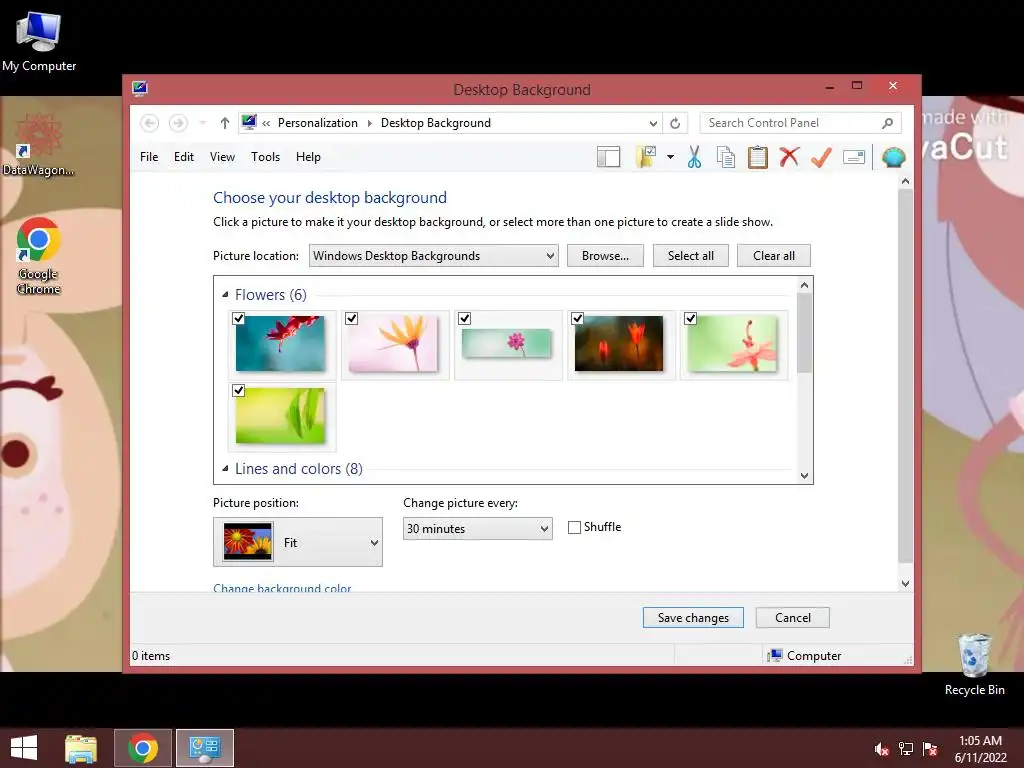Screen dimensions: 1024x768
Task: Open Change background color link
Action: click(282, 588)
